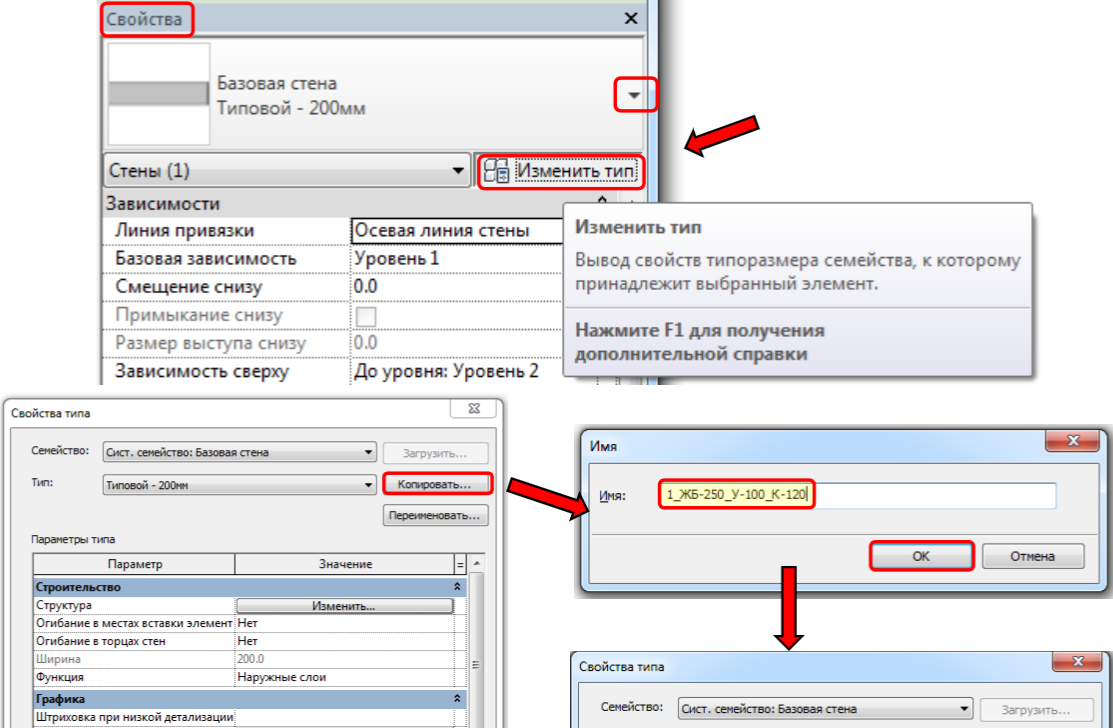Click the scroll up arrow of parameter table

coord(476,564)
